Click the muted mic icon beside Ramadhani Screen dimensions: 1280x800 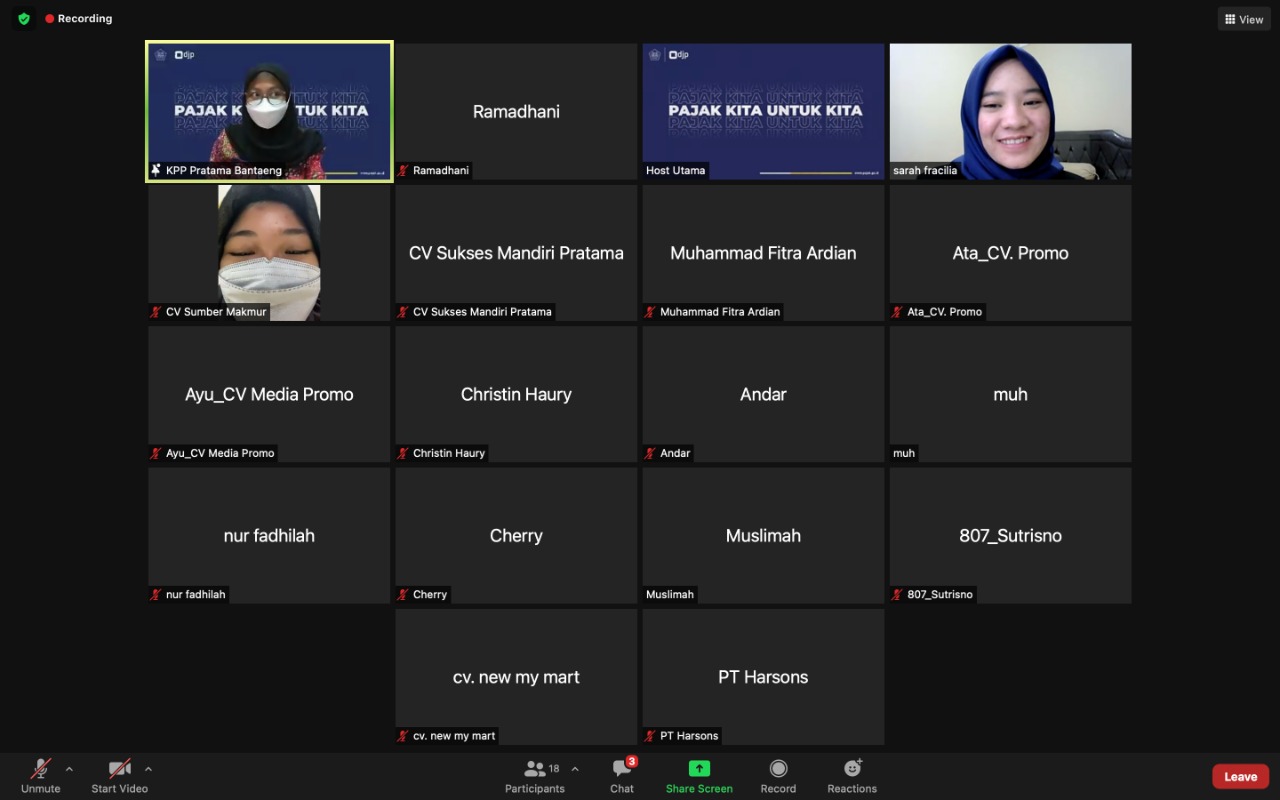pyautogui.click(x=403, y=171)
